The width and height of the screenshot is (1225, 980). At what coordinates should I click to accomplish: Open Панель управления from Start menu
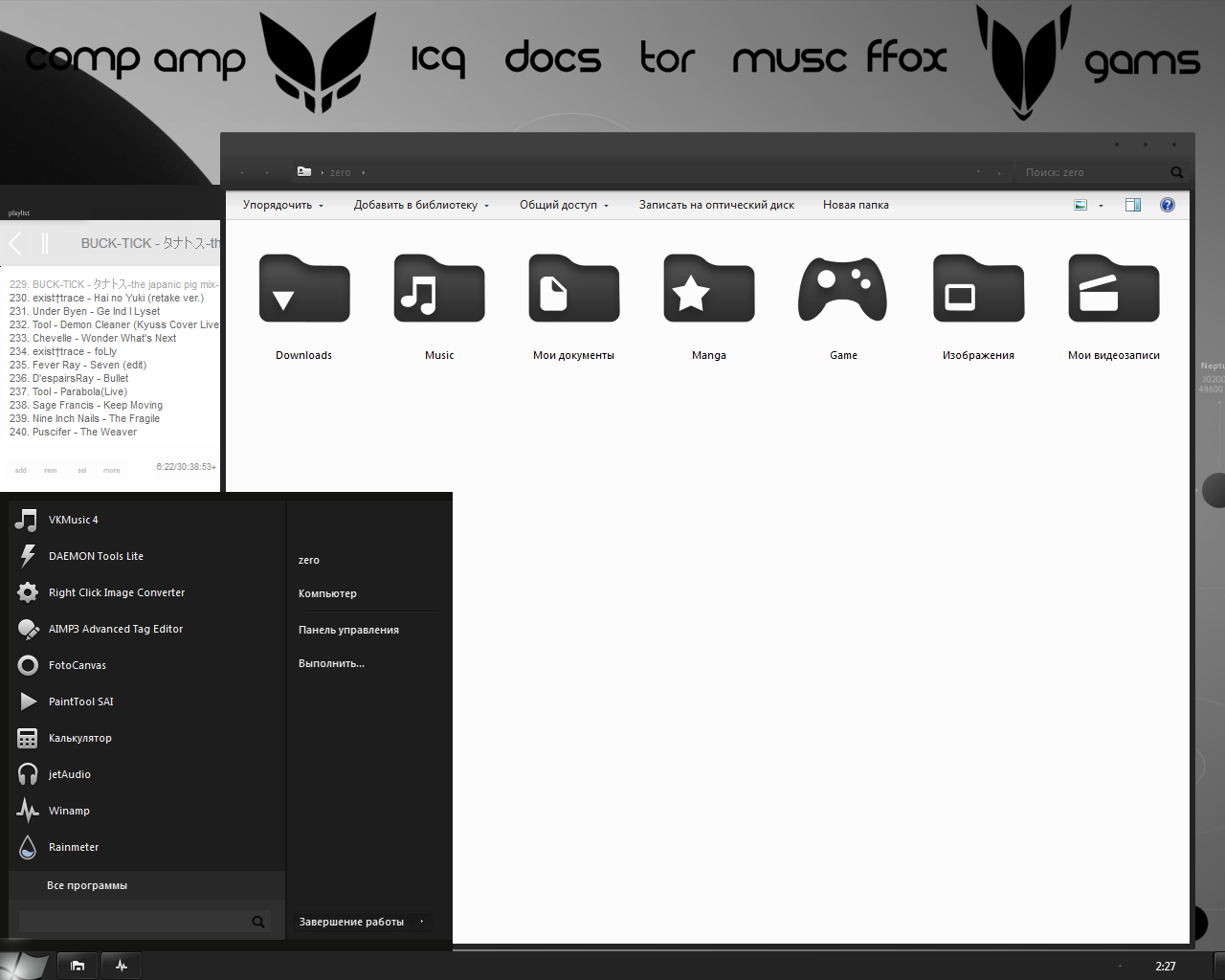[348, 630]
